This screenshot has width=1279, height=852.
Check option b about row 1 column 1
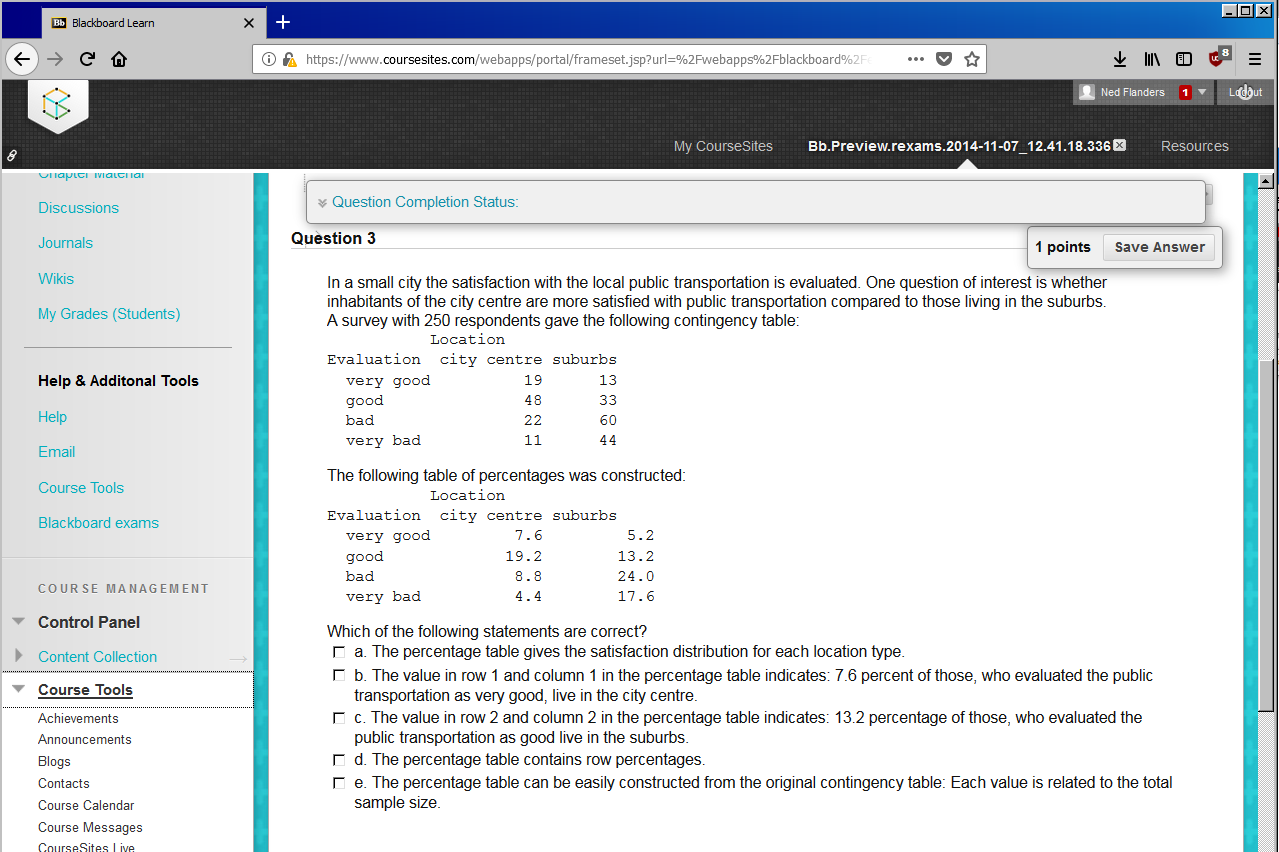coord(339,676)
